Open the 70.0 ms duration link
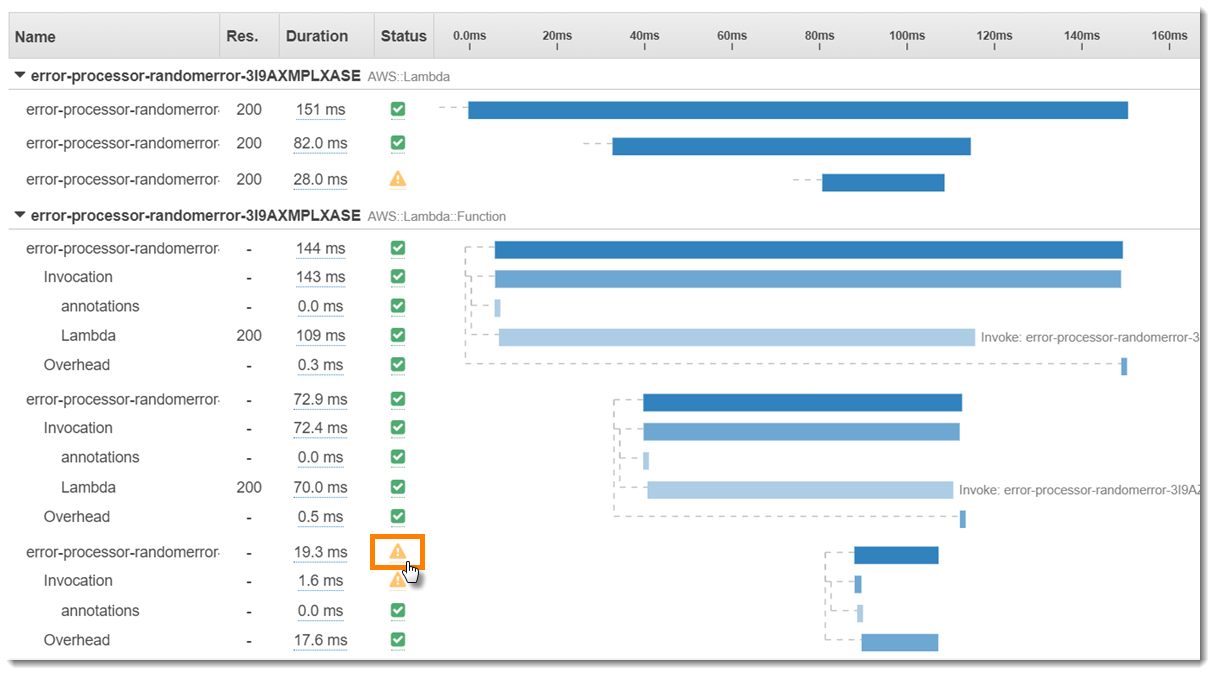The image size is (1215, 675). 320,487
